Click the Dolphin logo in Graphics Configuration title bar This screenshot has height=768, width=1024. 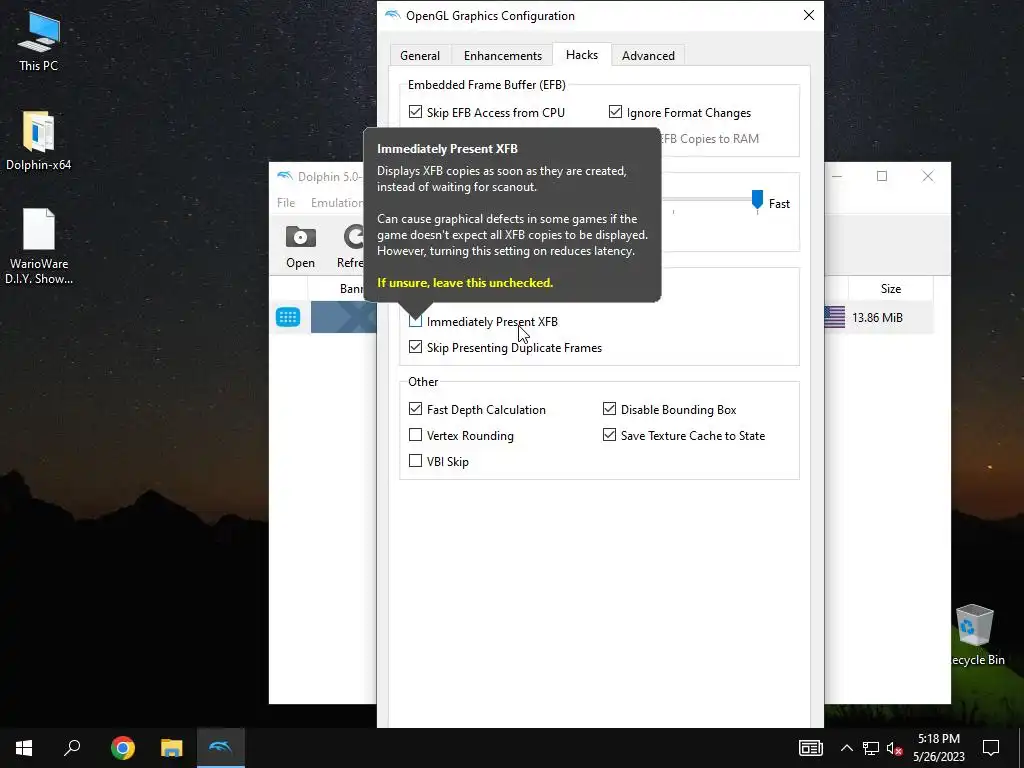[x=392, y=15]
